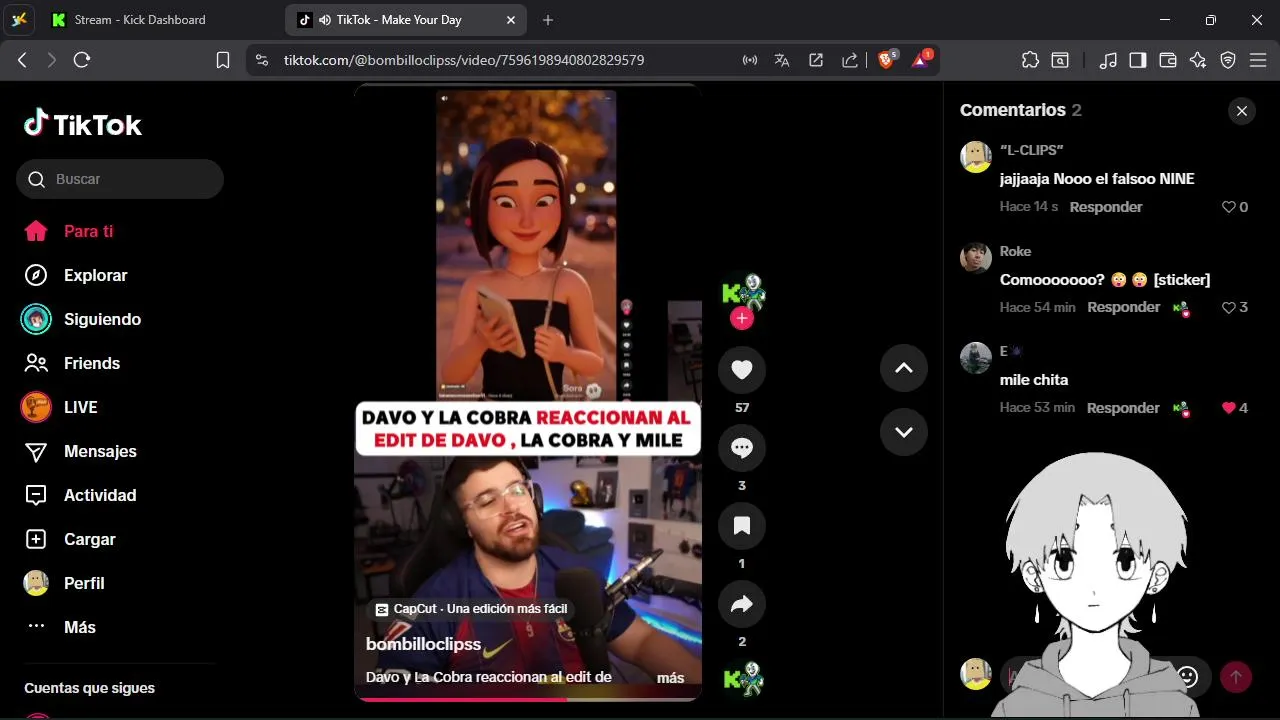Translate the page with the translate icon
Screen dimensions: 1280x720
[782, 60]
